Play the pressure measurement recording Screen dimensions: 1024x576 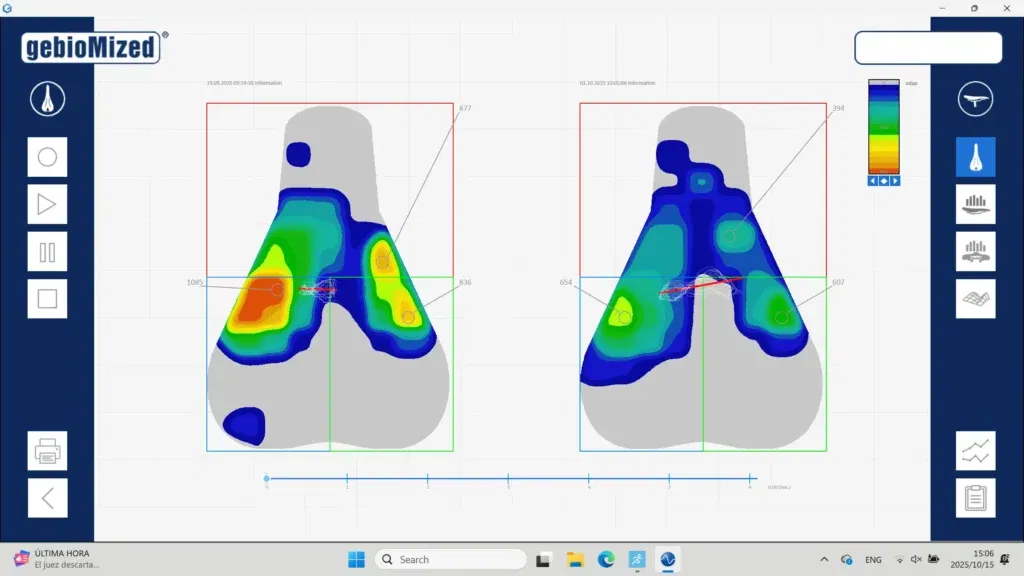click(x=47, y=204)
